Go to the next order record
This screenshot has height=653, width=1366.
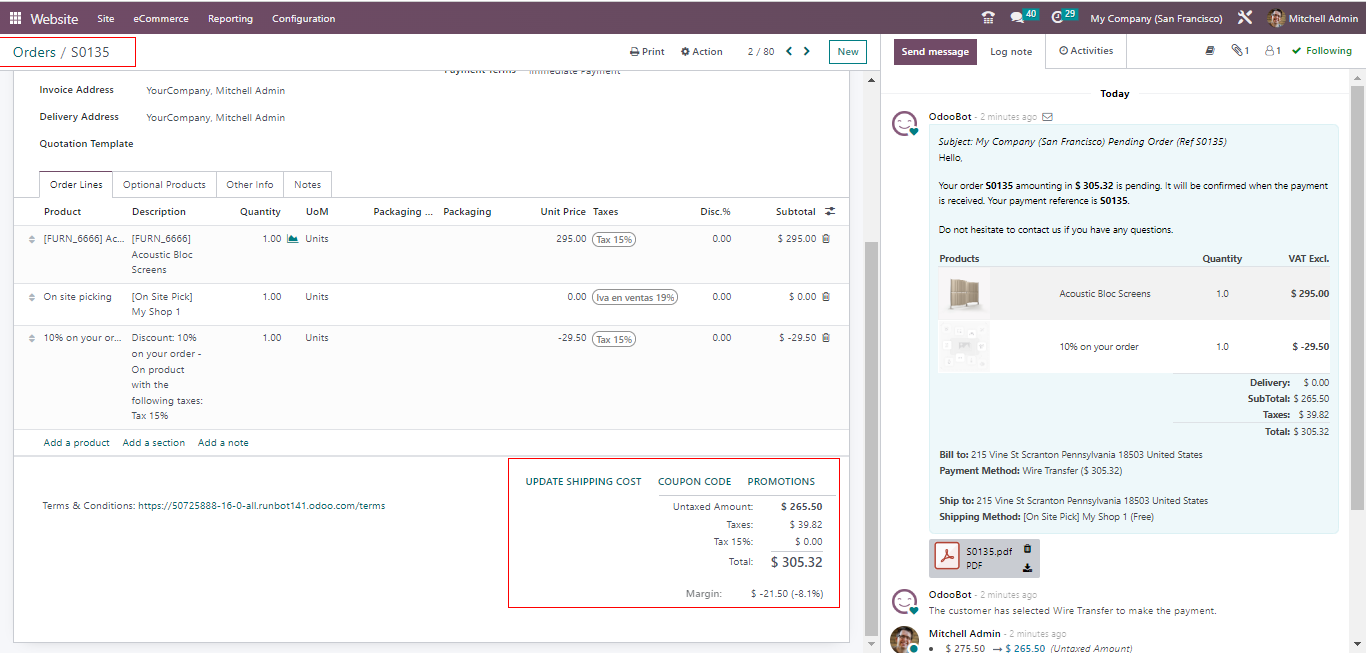click(x=807, y=51)
